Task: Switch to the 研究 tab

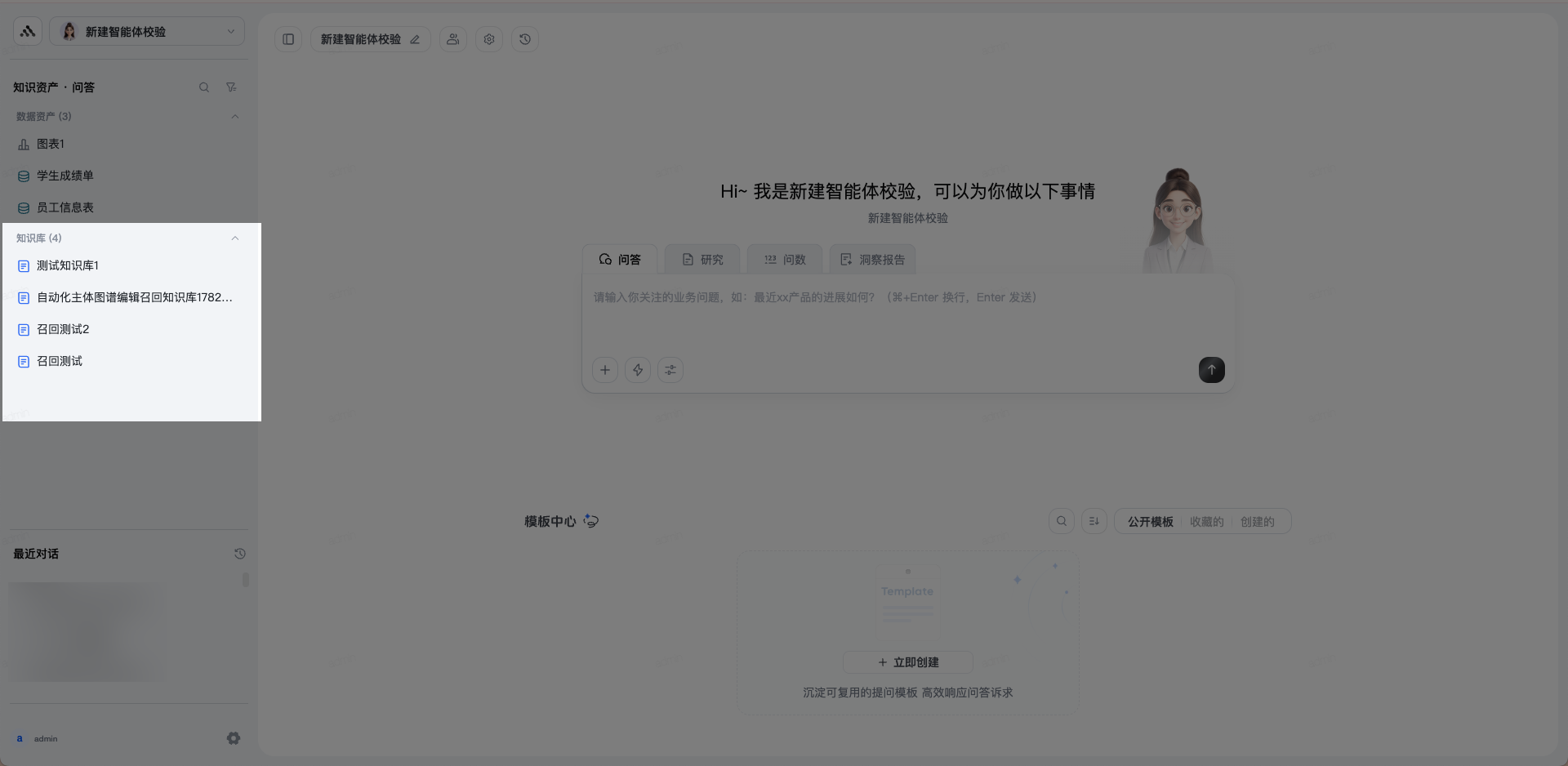Action: coord(702,260)
